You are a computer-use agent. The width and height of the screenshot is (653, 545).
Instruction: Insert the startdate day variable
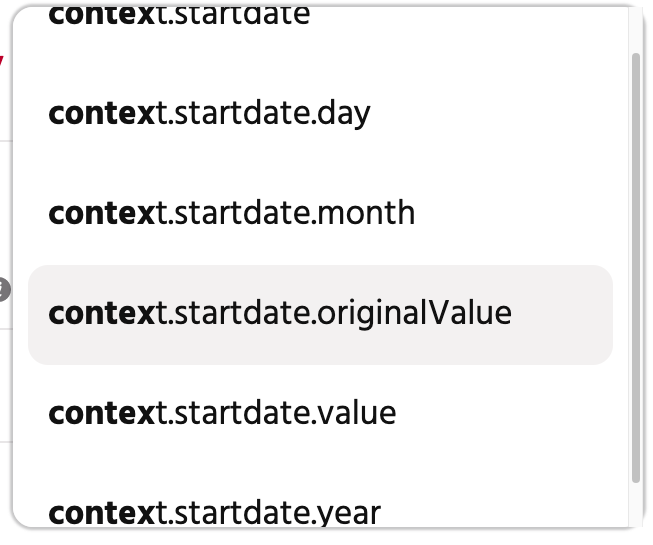coord(209,113)
